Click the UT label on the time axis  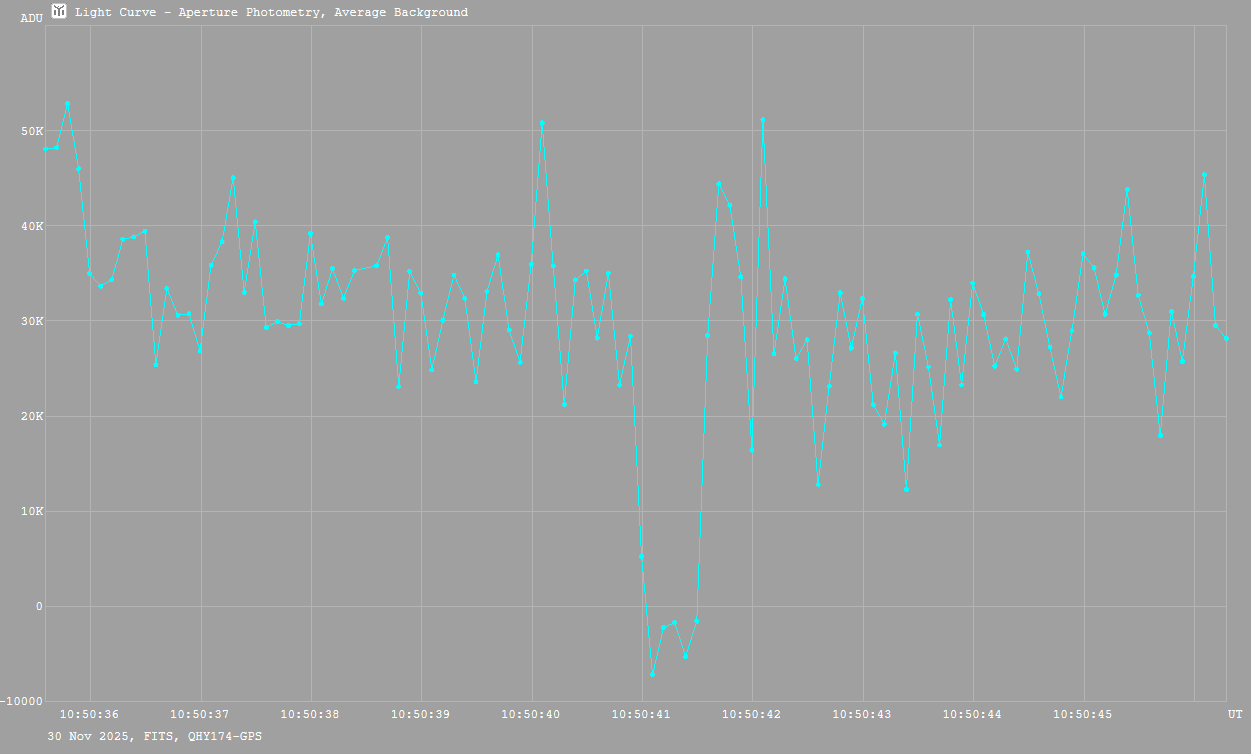pos(1235,714)
